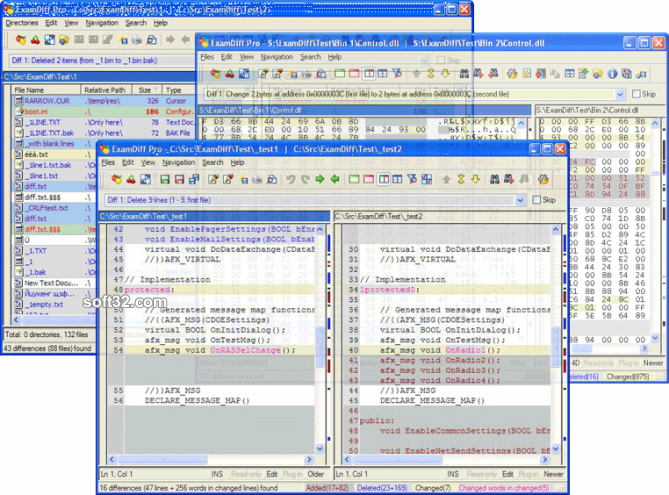Click Next difference down arrow in binary diff window
Screen dimensions: 669x495
coord(445,74)
